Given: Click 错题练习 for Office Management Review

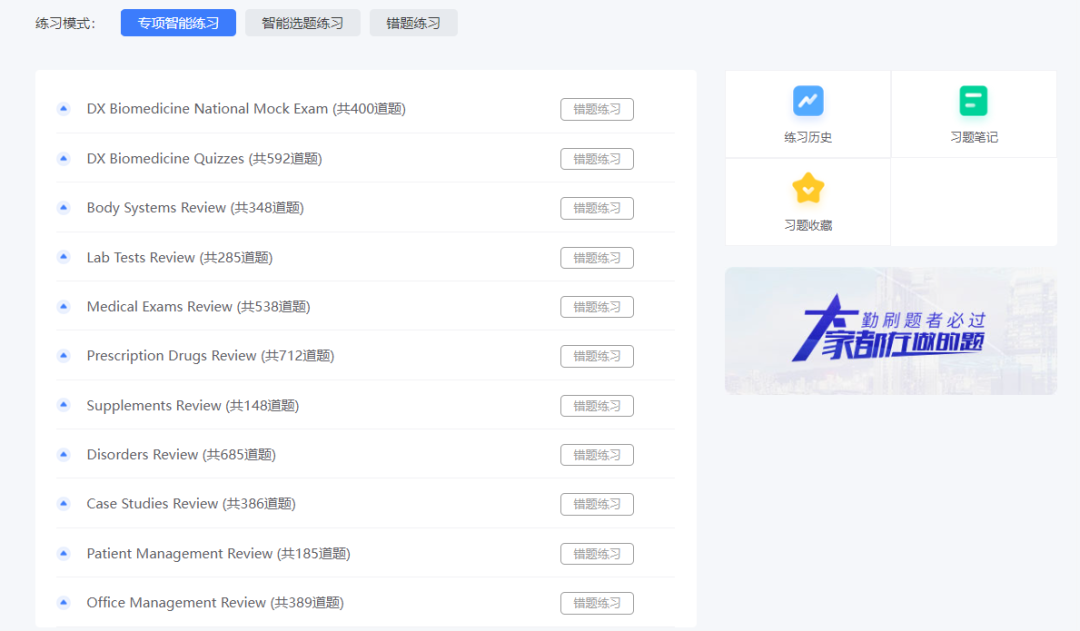Looking at the screenshot, I should (597, 603).
